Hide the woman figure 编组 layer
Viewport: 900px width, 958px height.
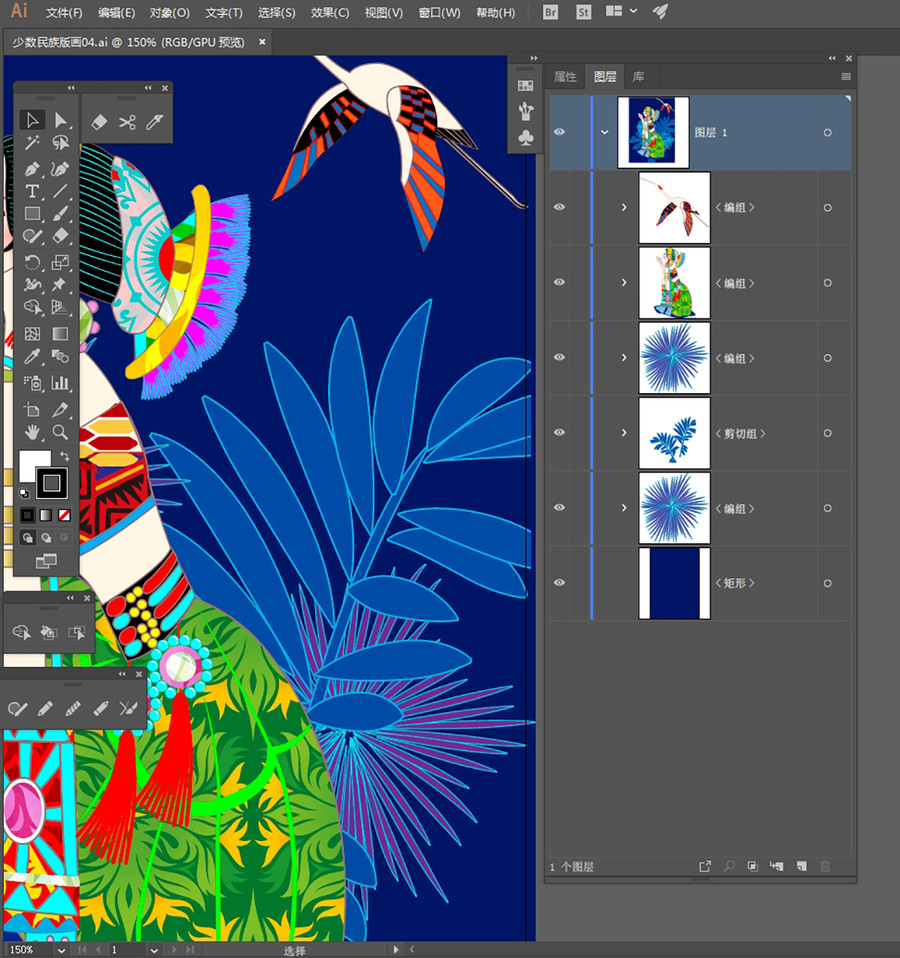point(559,282)
